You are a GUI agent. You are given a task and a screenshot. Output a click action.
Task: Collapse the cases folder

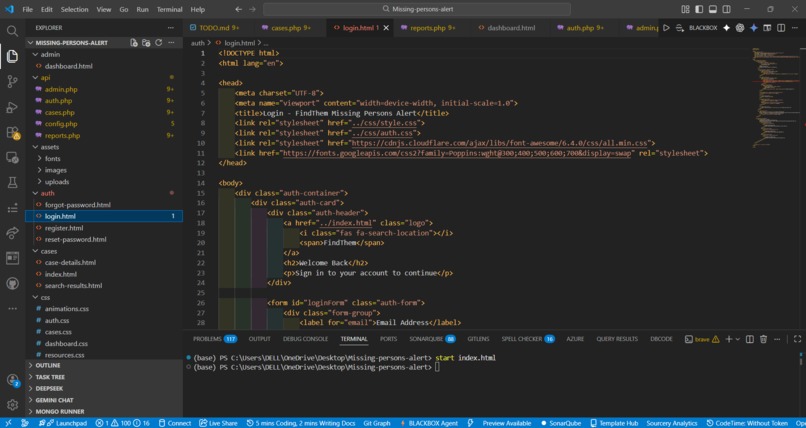pos(49,251)
